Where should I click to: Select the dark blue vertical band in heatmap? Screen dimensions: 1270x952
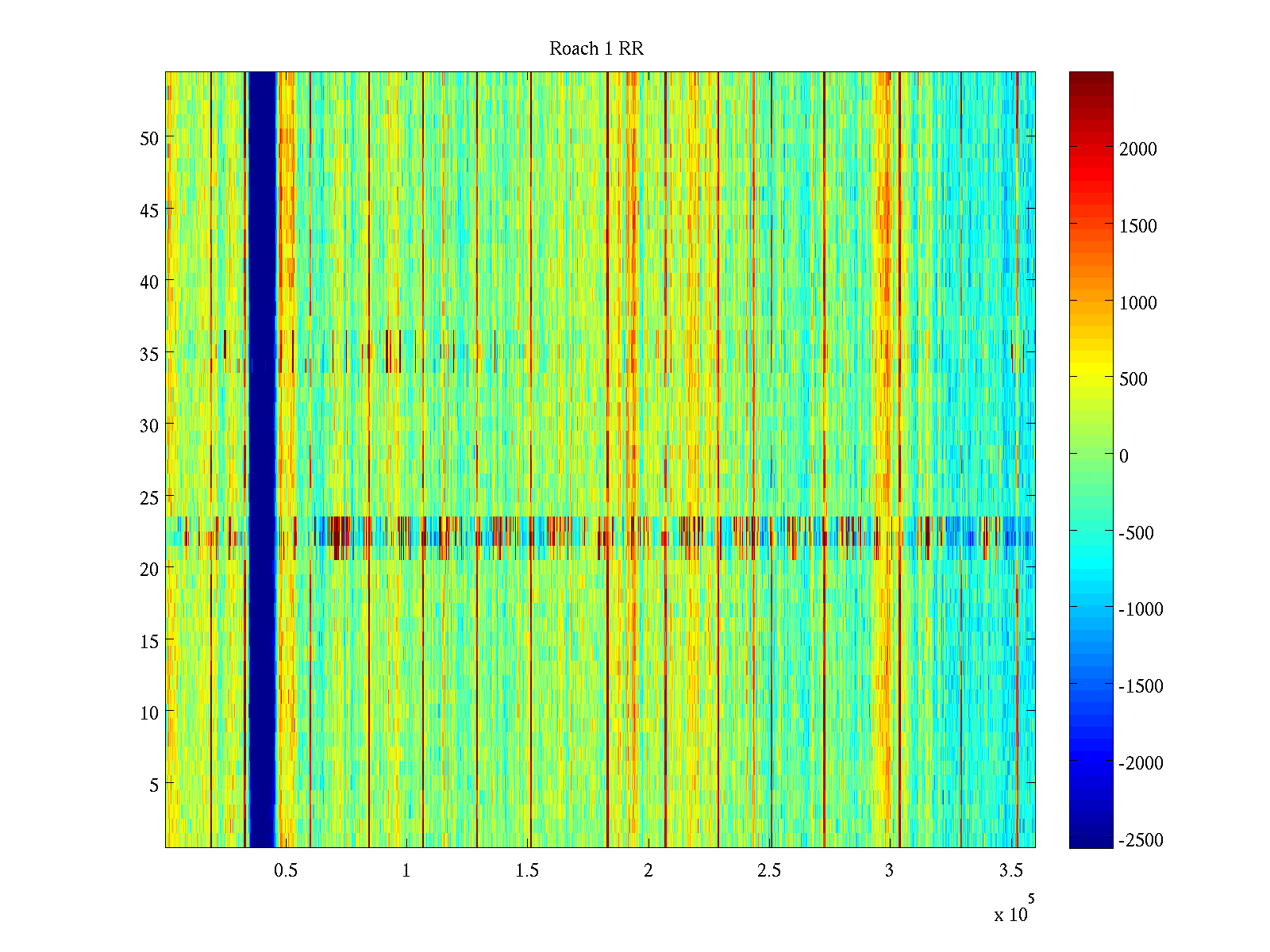(x=262, y=460)
